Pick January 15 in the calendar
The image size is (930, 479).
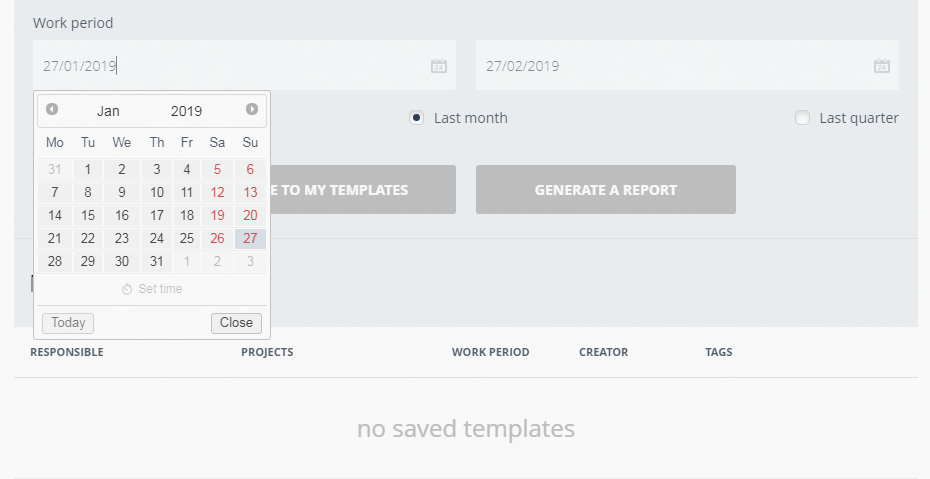point(88,216)
